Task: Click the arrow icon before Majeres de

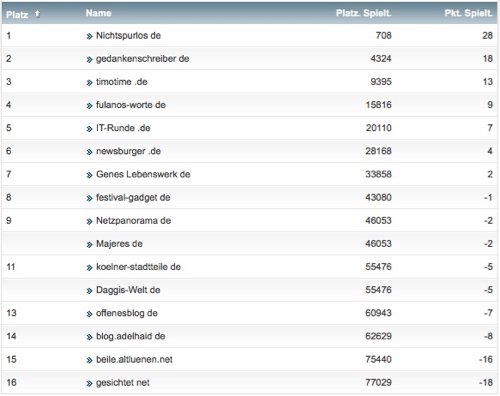Action: [x=89, y=245]
